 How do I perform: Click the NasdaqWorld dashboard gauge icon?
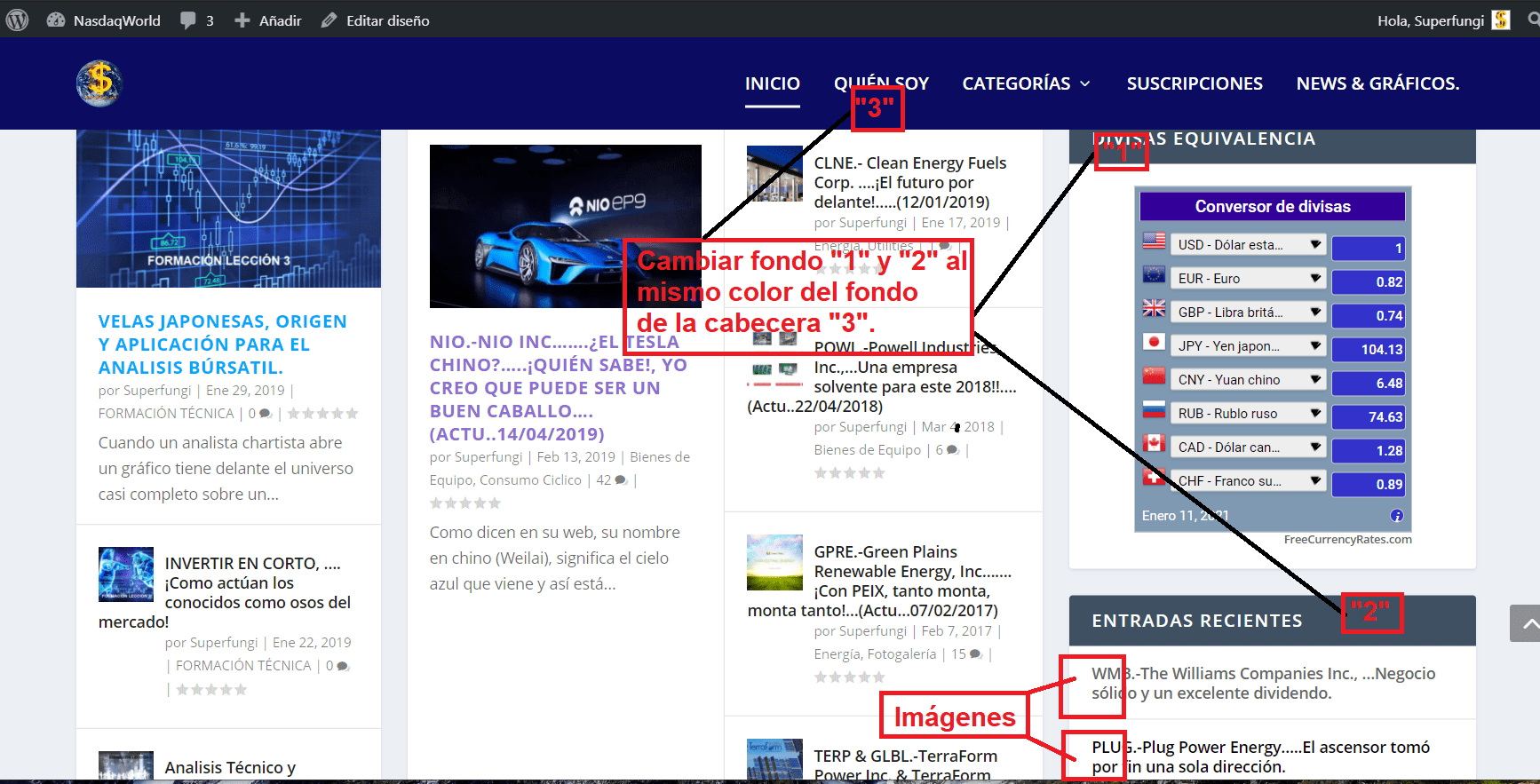55,20
